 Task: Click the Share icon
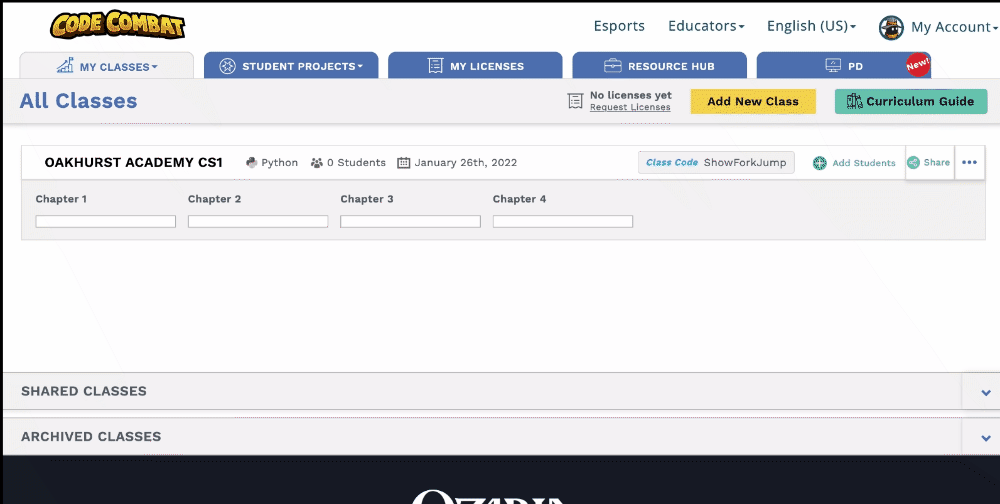point(913,163)
